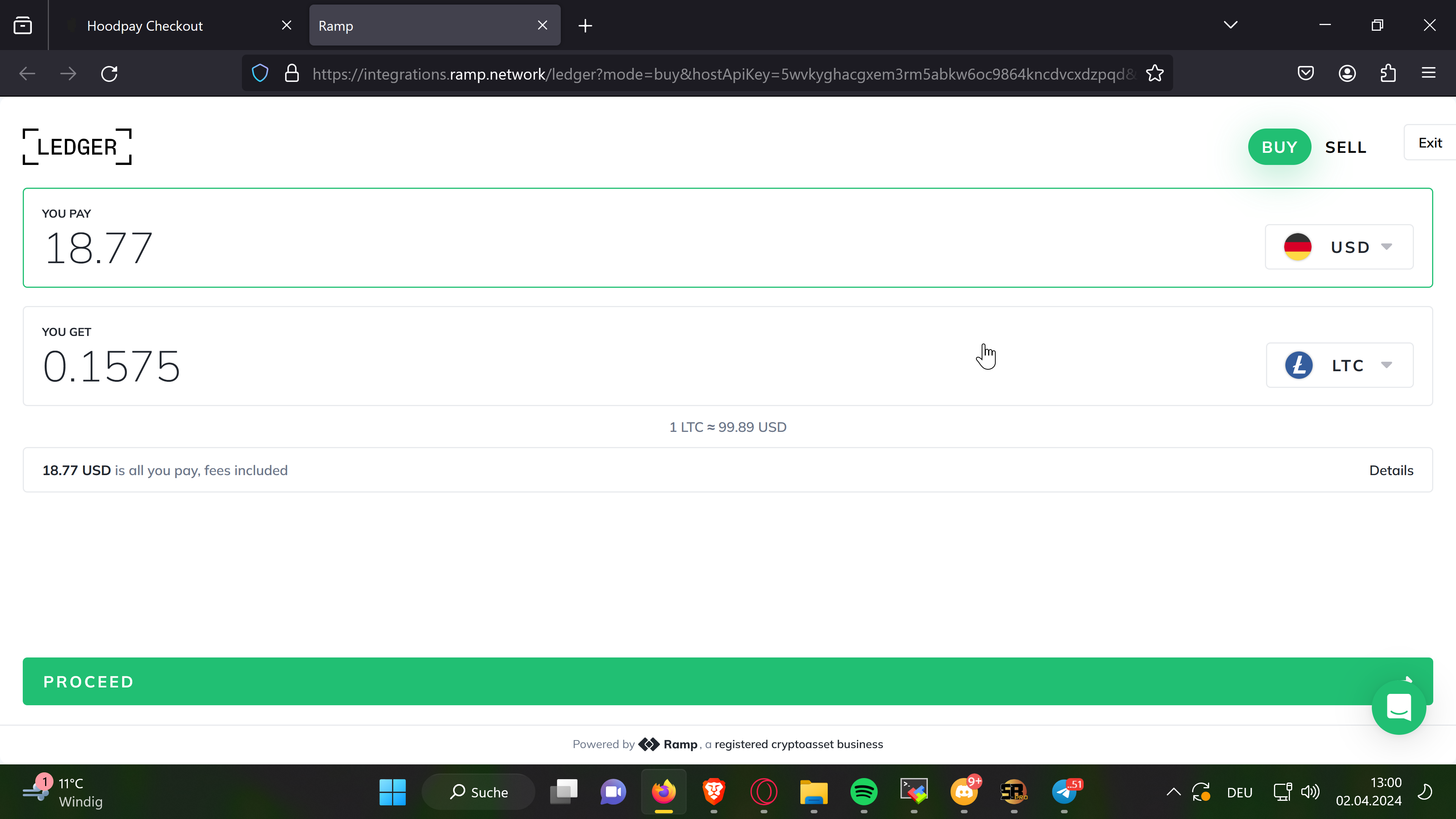Screen dimensions: 1456x819
Task: Select the BUY mode toggle
Action: (x=1279, y=147)
